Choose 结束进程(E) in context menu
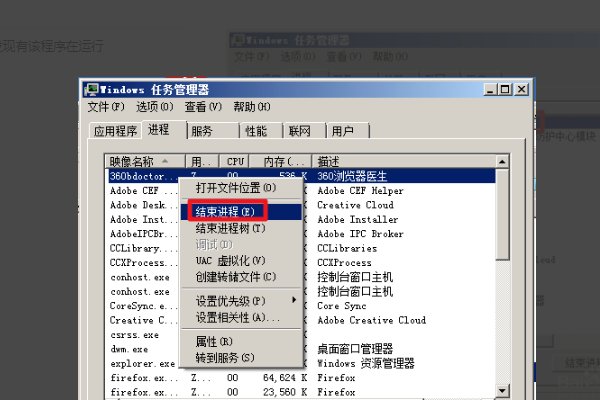Viewport: 600px width, 400px height. (x=241, y=212)
